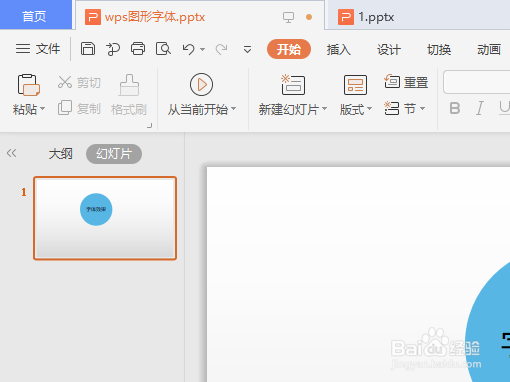The width and height of the screenshot is (510, 382).
Task: Open the 切换 ribbon tab
Action: pyautogui.click(x=439, y=49)
